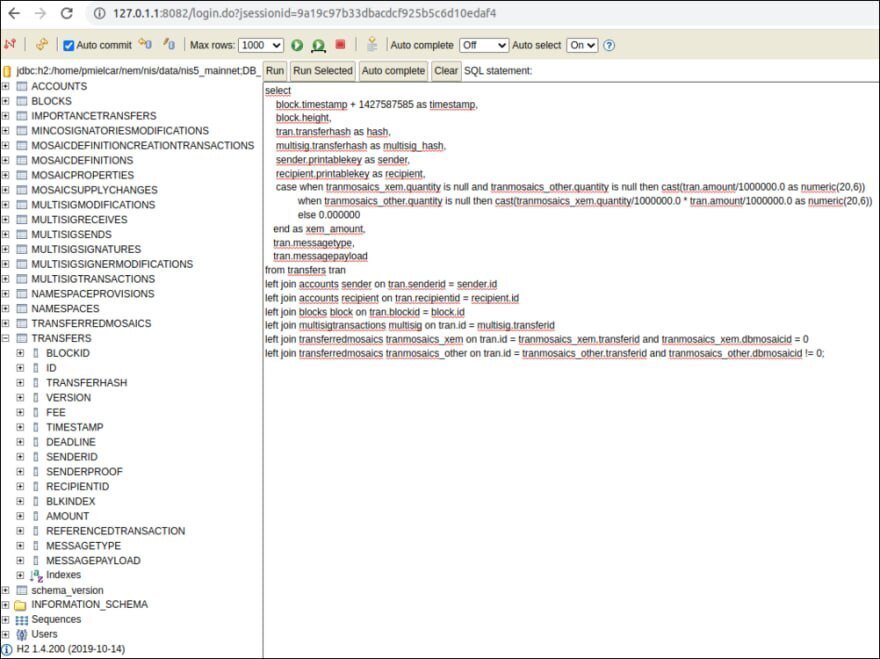The image size is (880, 659).
Task: Click the MOSAICSUPPLYCHANGES table name
Action: tap(94, 190)
